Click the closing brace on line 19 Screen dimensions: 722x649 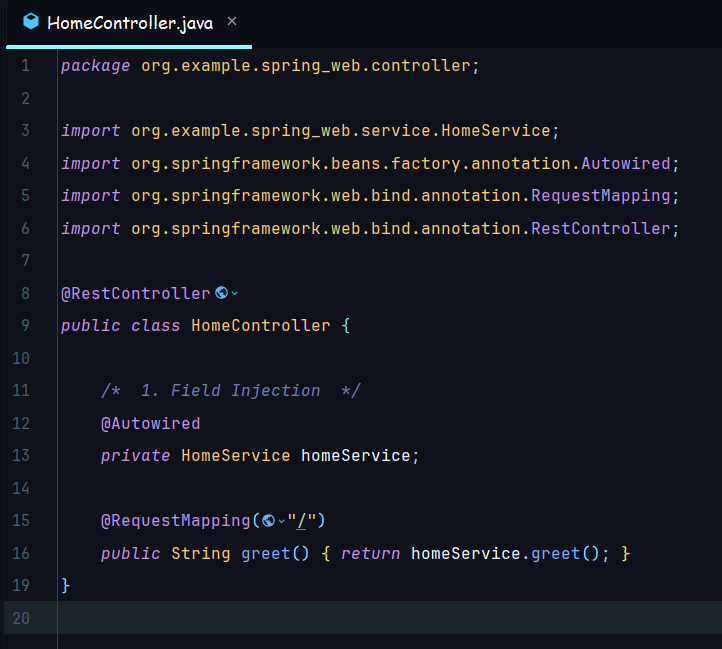65,585
